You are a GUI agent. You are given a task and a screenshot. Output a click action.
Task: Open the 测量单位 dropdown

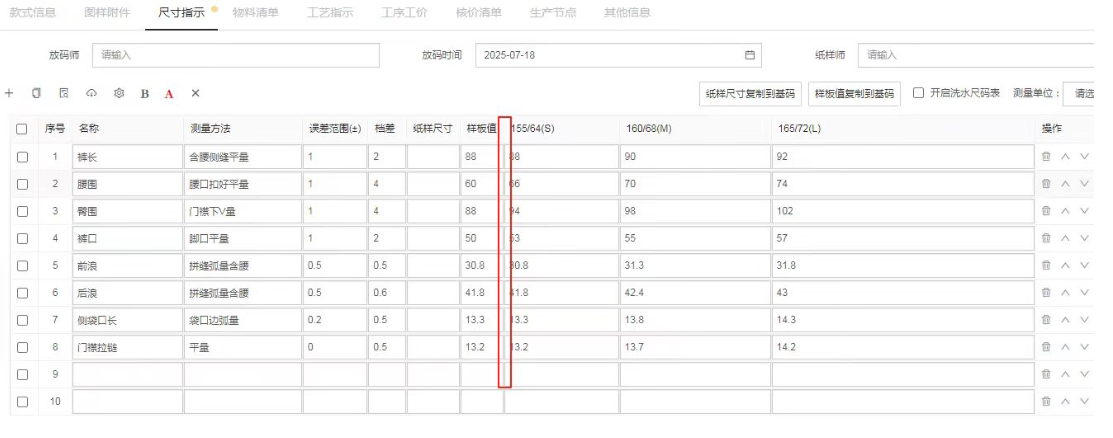(1083, 93)
